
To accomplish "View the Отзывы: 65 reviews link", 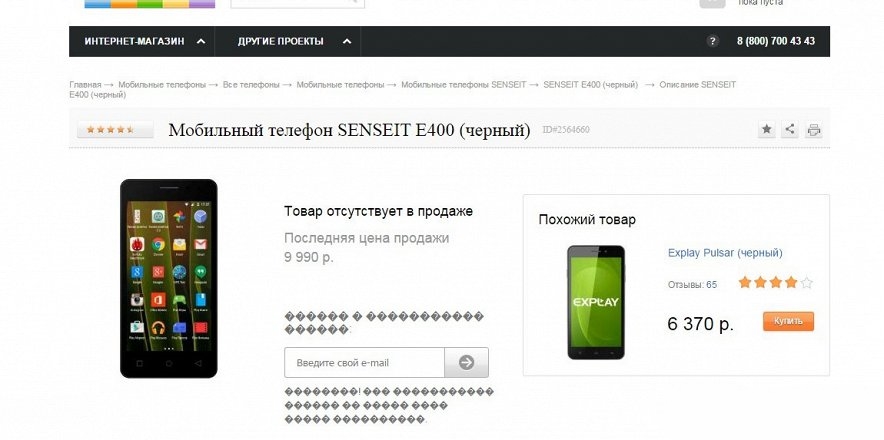I will coord(692,284).
